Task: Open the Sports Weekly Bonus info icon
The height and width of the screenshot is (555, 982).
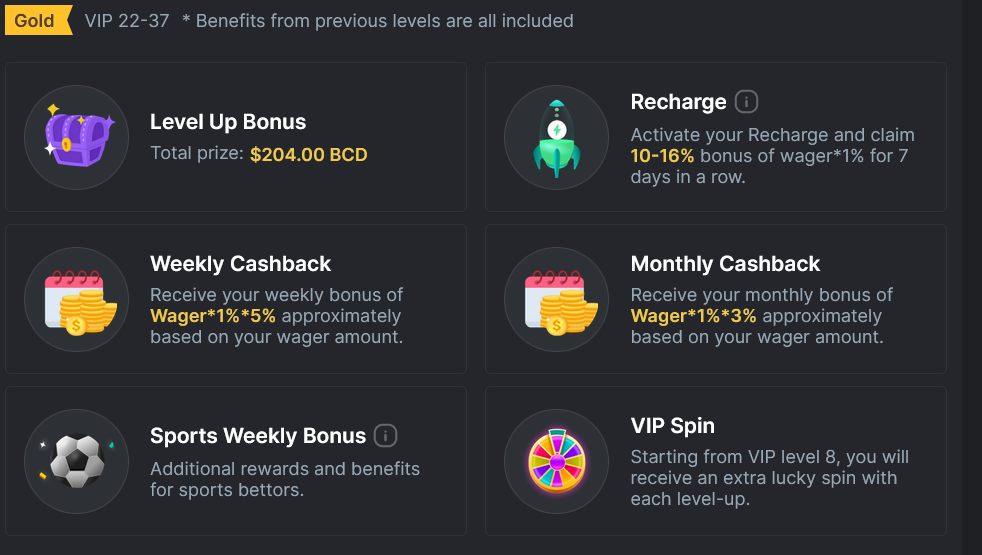Action: click(x=385, y=435)
